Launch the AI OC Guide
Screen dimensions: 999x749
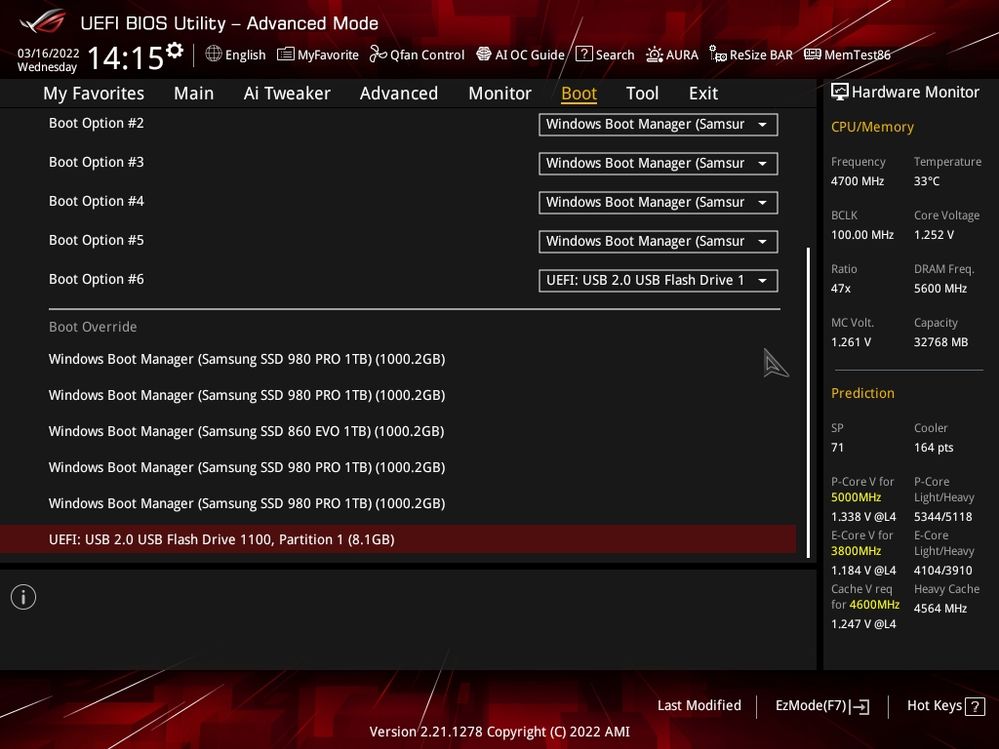521,55
